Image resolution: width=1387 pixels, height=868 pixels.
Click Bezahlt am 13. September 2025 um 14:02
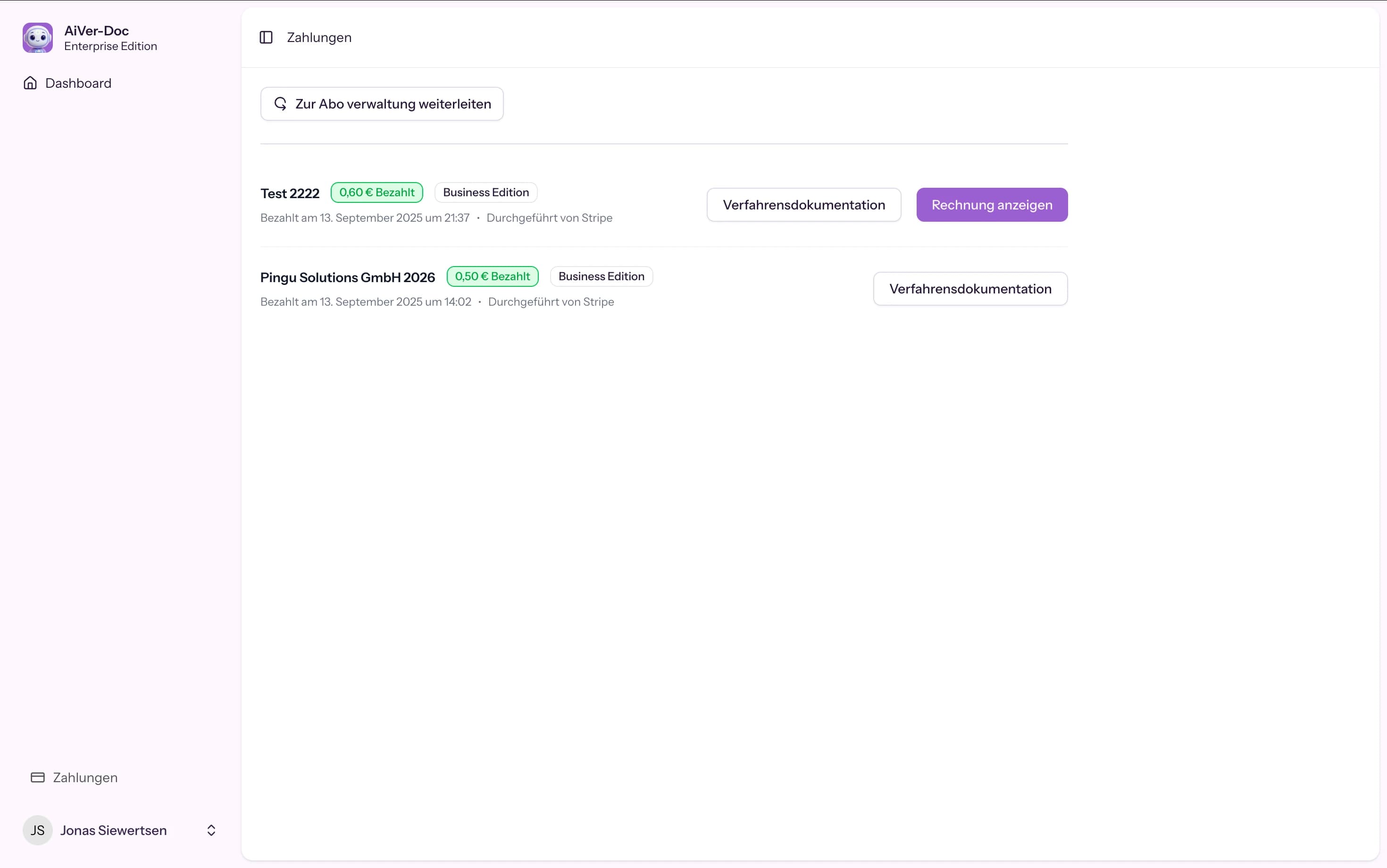tap(366, 301)
